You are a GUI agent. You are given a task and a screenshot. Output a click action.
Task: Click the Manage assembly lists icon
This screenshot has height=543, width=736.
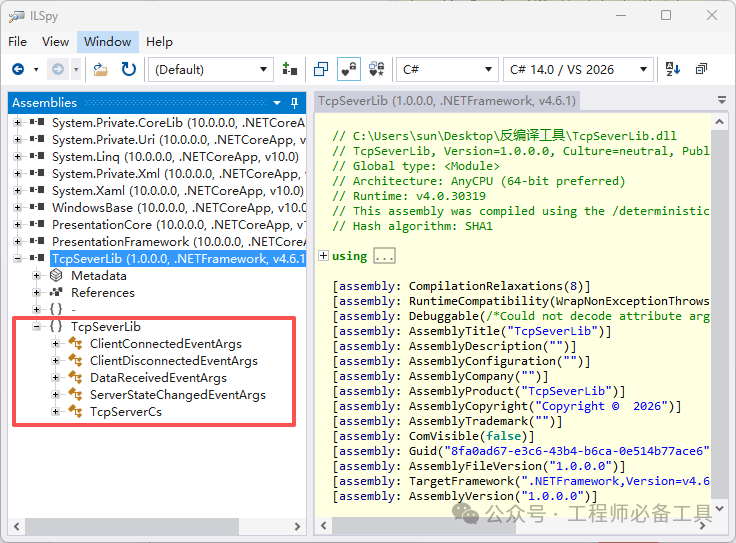tap(290, 69)
